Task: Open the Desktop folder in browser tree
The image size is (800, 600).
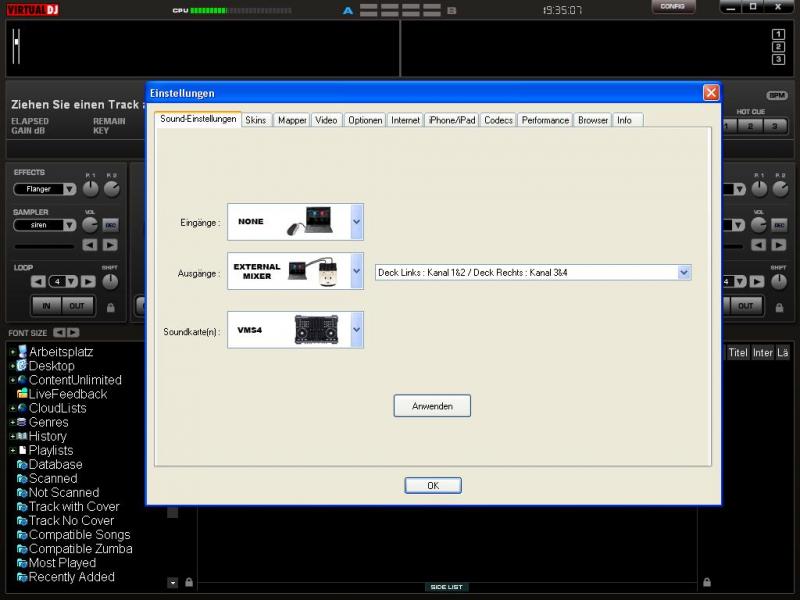Action: [x=51, y=366]
